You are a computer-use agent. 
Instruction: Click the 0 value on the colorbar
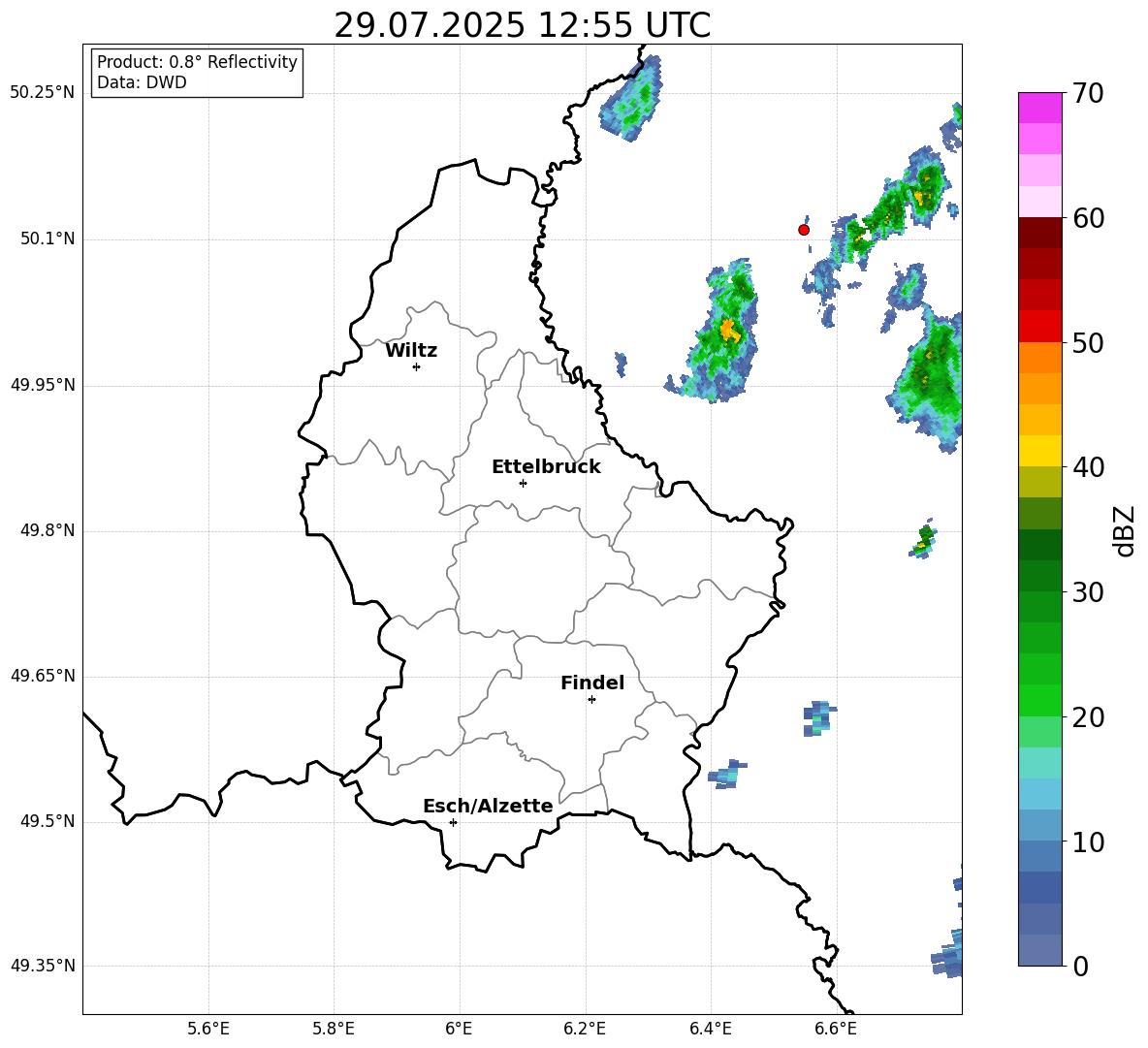1080,966
